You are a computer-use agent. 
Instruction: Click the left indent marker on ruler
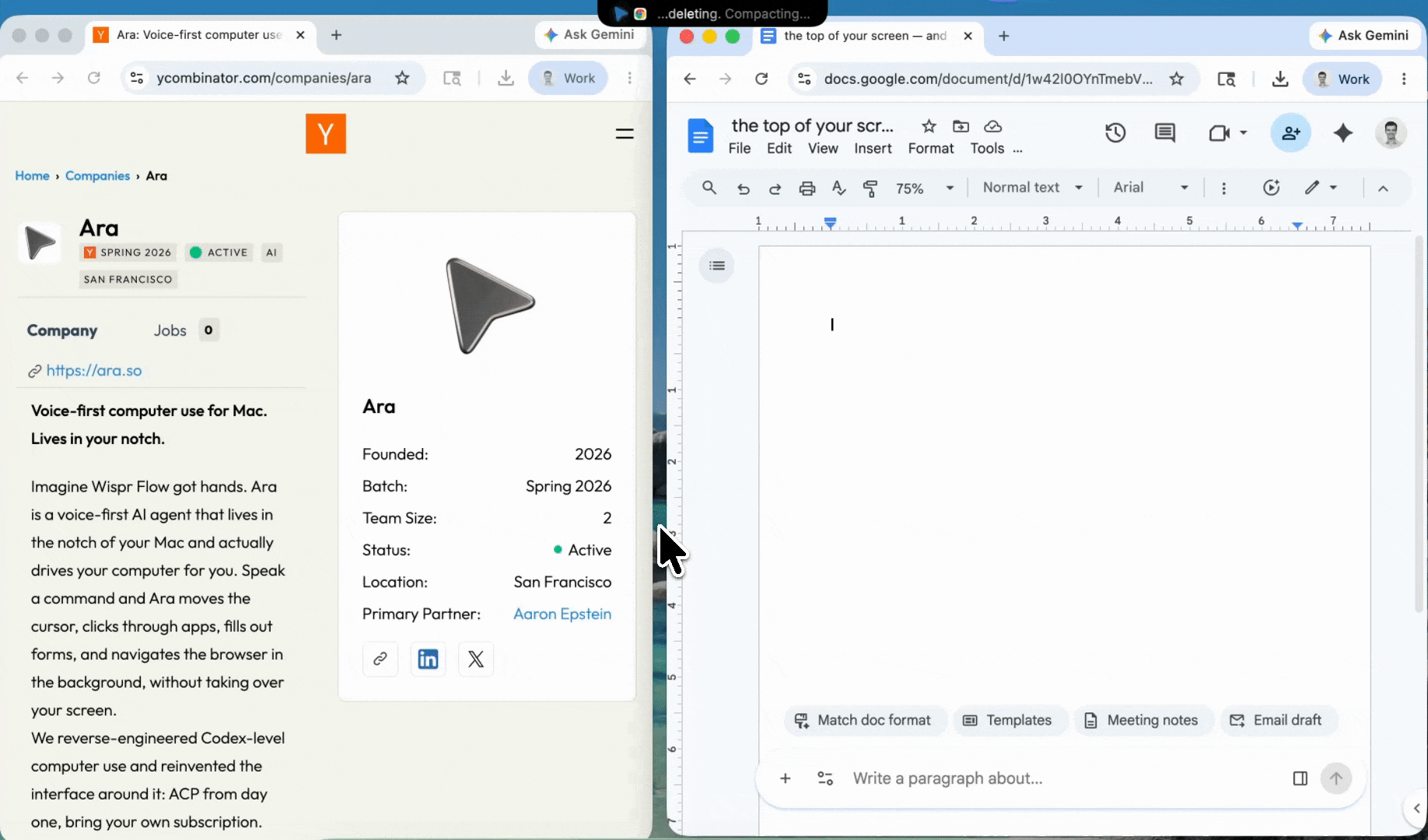(830, 224)
